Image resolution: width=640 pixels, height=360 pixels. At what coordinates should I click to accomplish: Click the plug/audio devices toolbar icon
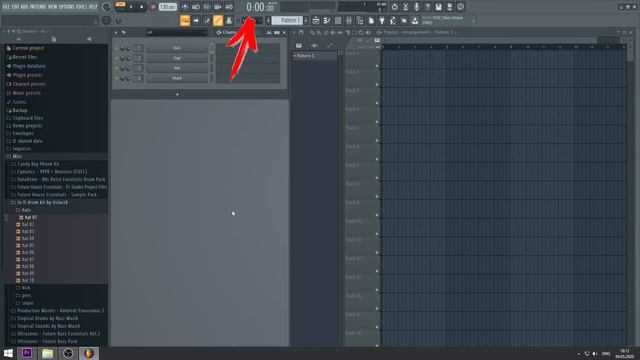[x=382, y=20]
